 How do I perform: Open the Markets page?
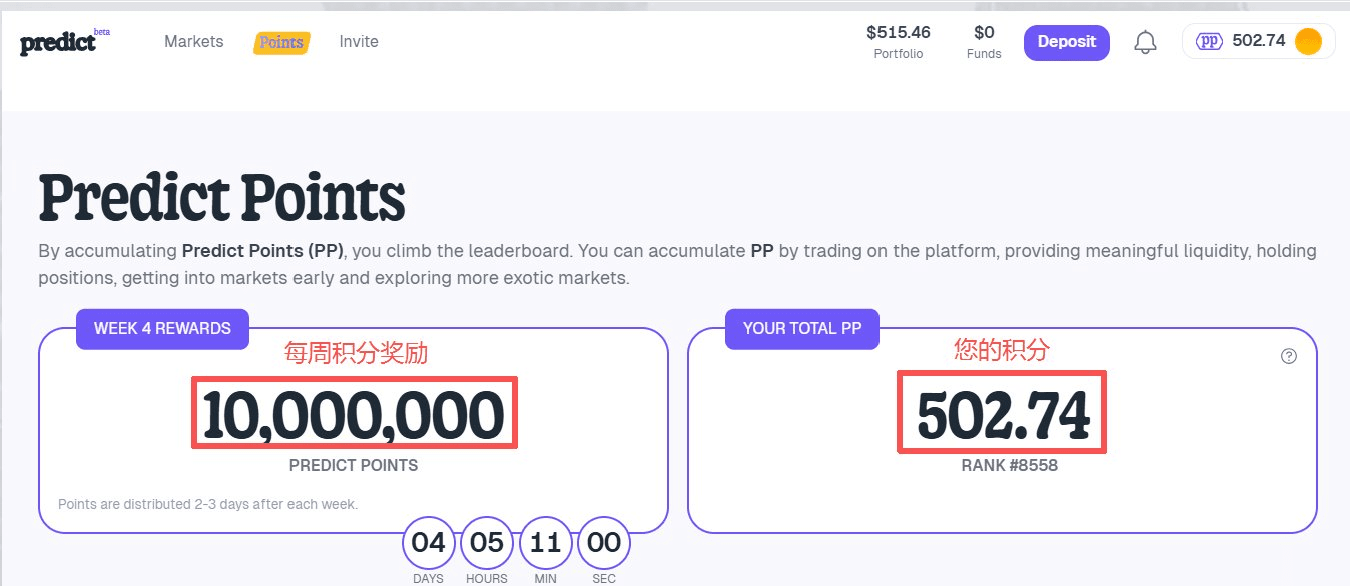(194, 42)
